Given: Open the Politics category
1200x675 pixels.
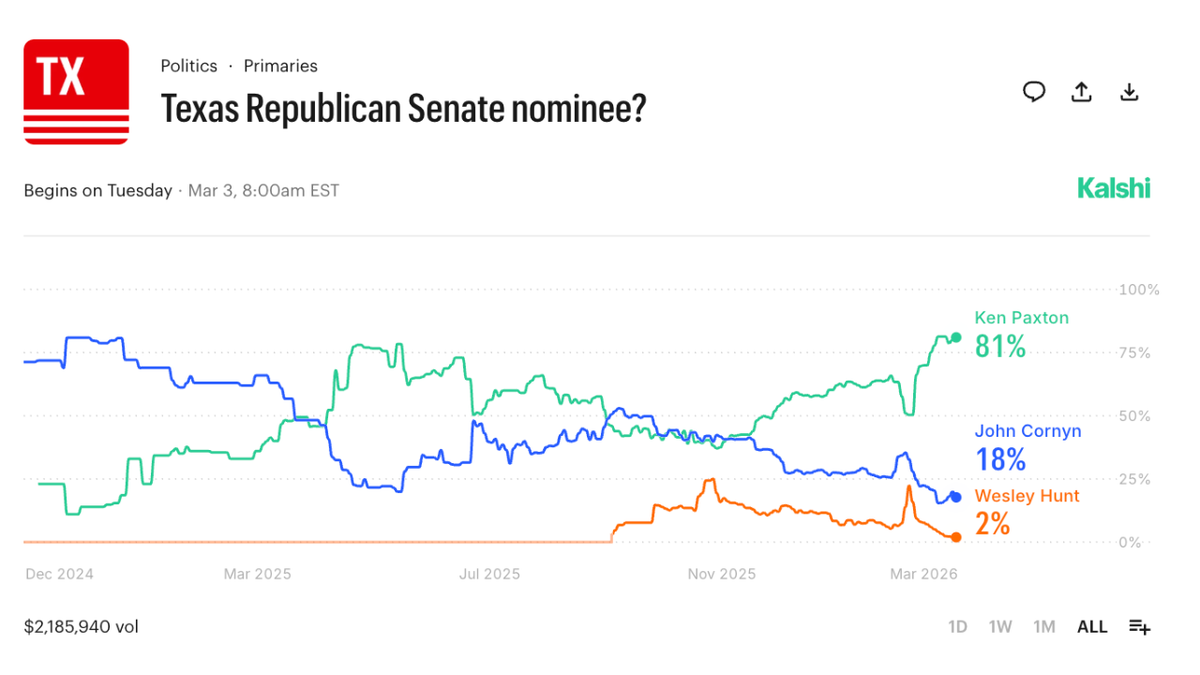Looking at the screenshot, I should [x=188, y=65].
